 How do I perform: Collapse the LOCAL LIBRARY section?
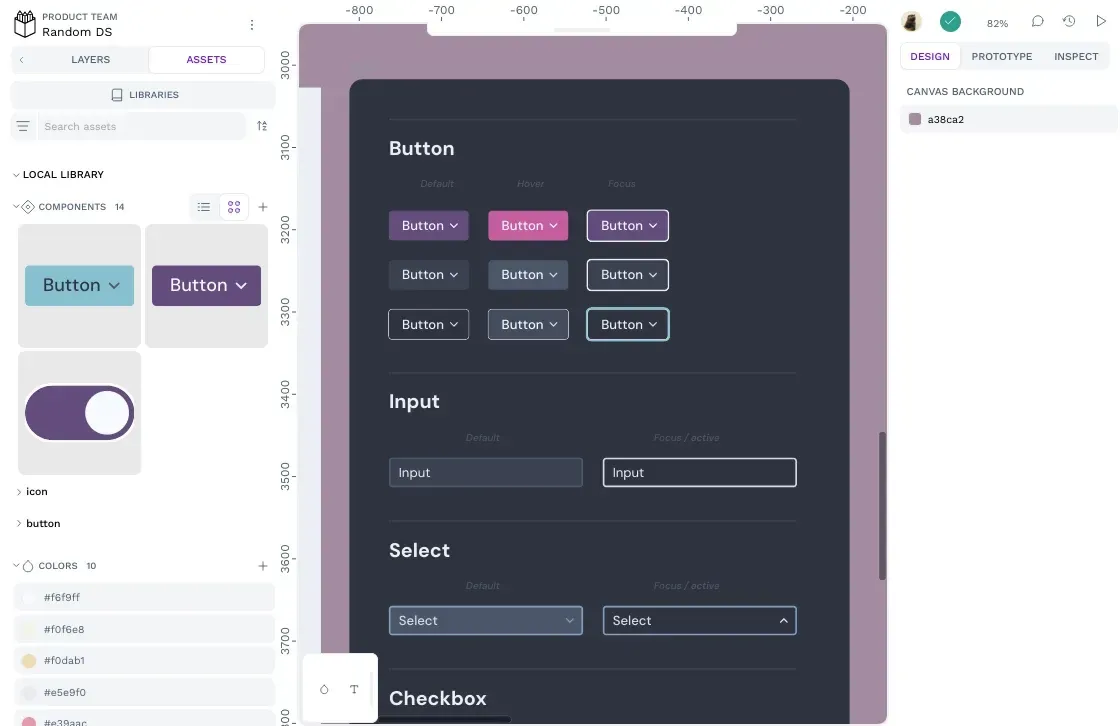coord(16,175)
